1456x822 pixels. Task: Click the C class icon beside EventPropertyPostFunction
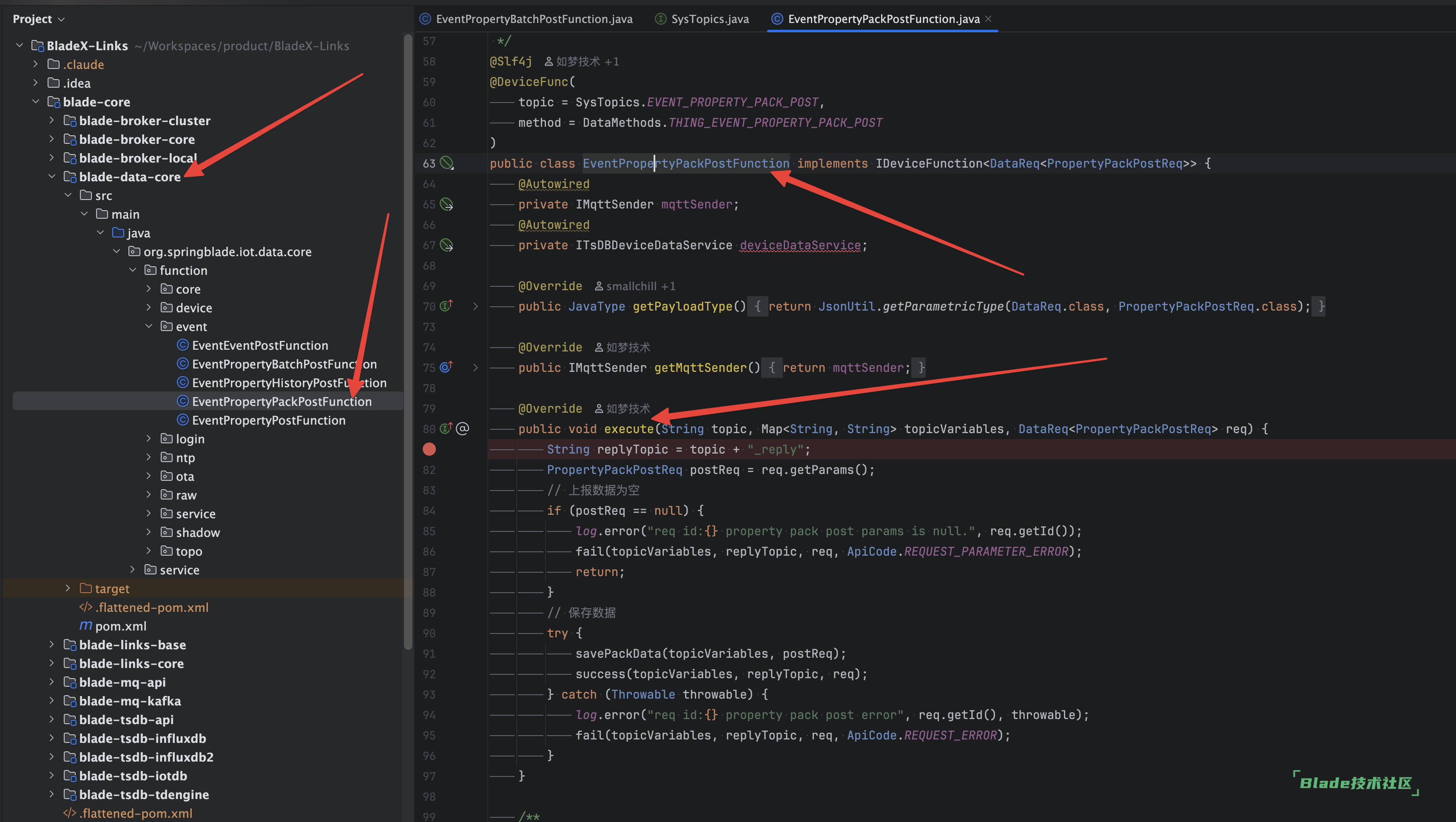[182, 420]
